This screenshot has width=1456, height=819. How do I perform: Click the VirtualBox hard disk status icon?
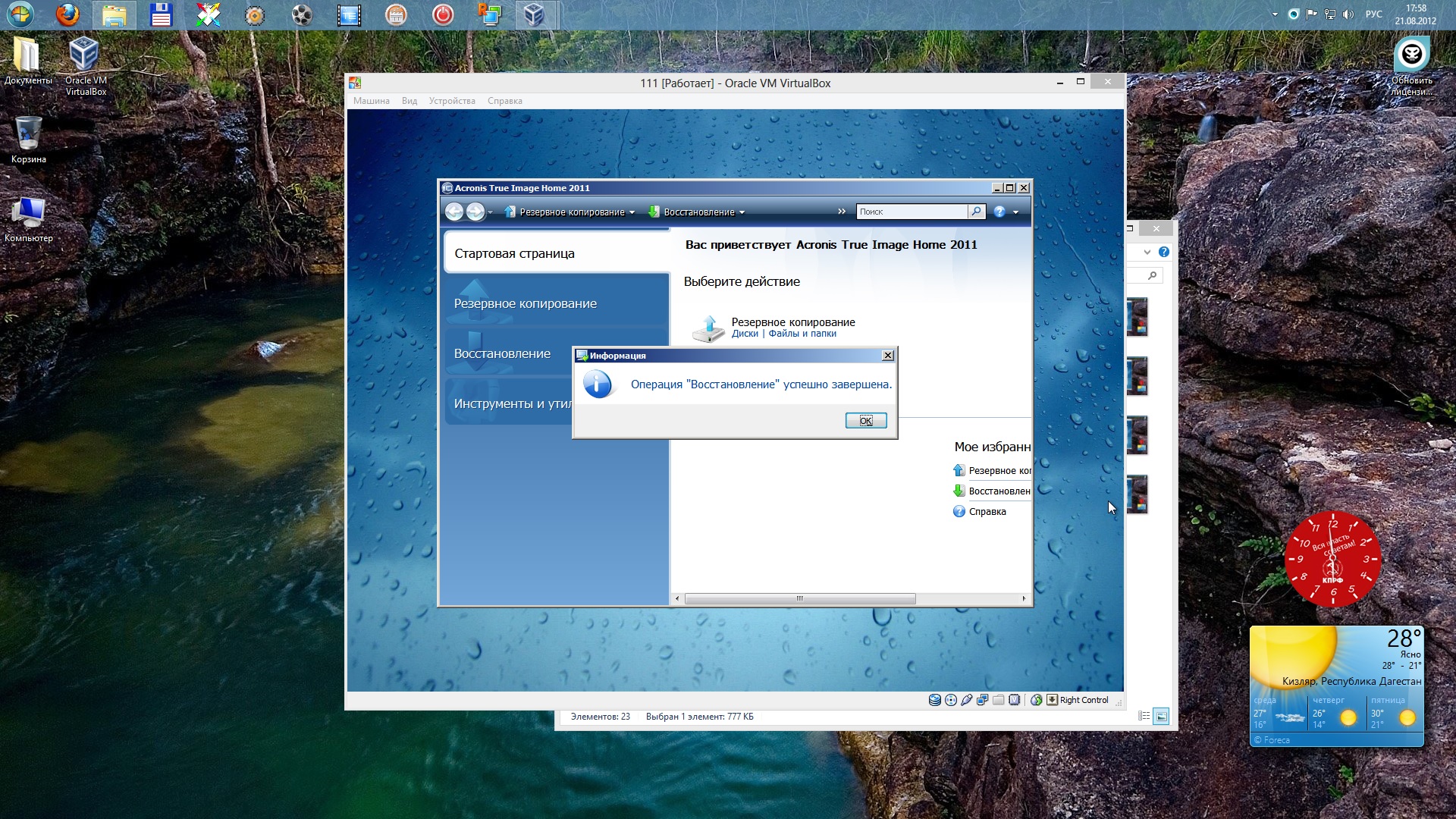(935, 700)
